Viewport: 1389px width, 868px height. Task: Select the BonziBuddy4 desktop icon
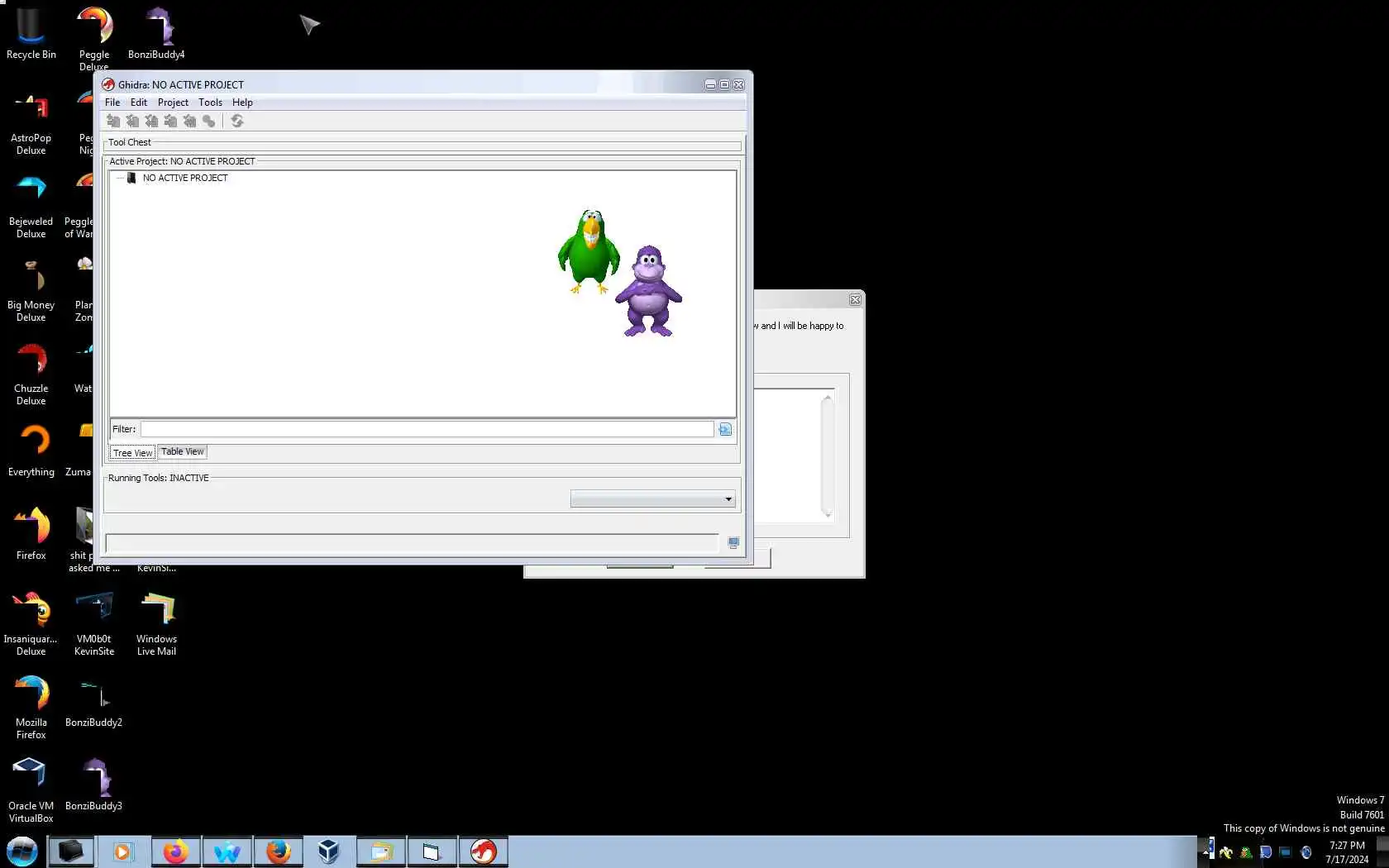[x=156, y=33]
